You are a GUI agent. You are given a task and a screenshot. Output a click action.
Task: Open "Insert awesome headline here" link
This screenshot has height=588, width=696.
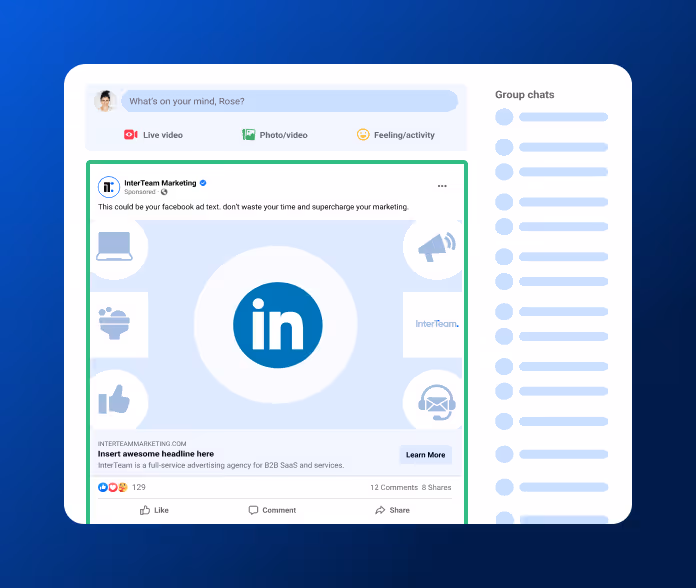pyautogui.click(x=156, y=454)
